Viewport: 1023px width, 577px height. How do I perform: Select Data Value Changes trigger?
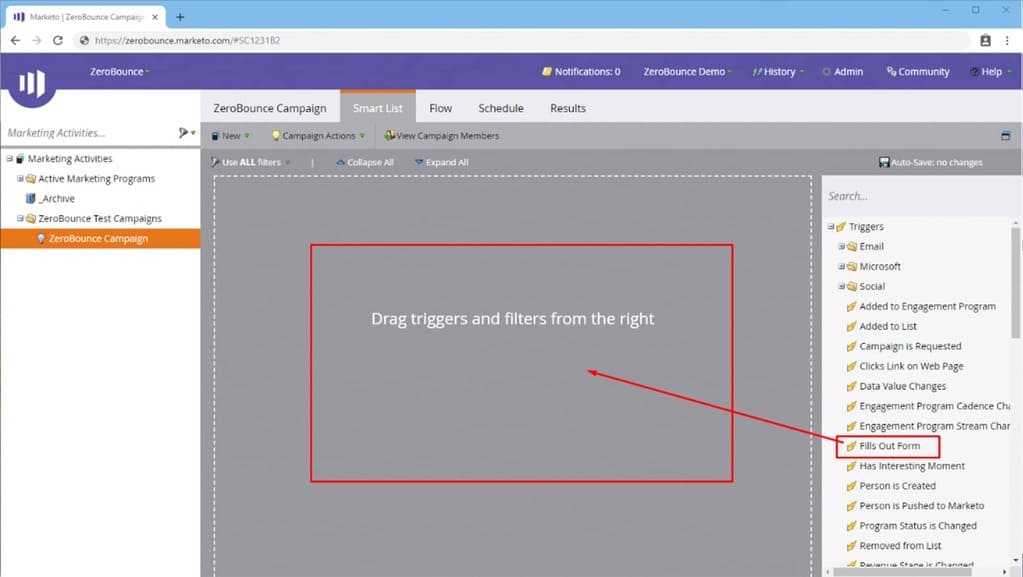pyautogui.click(x=902, y=386)
